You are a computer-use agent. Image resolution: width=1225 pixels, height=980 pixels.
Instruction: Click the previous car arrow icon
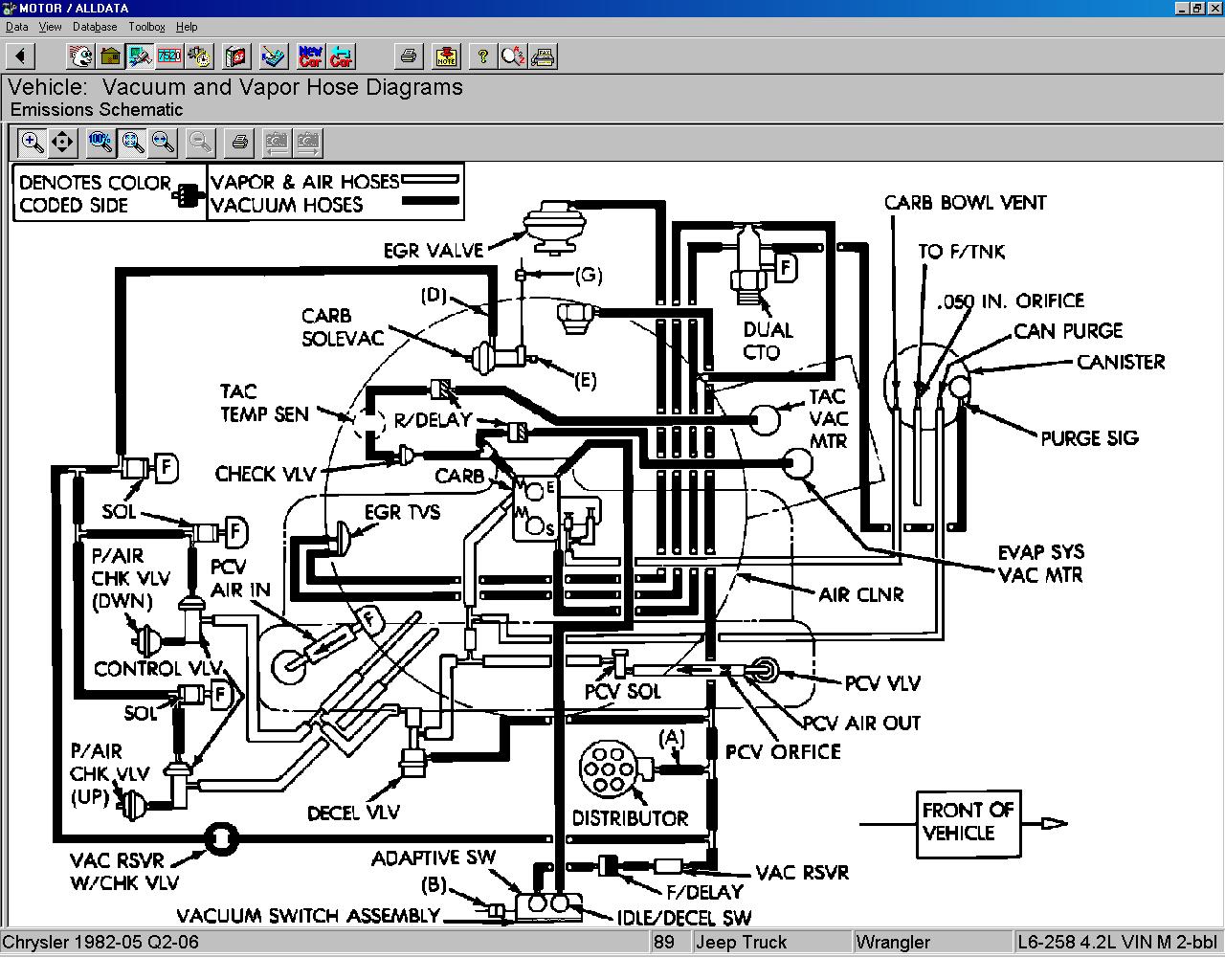[341, 56]
